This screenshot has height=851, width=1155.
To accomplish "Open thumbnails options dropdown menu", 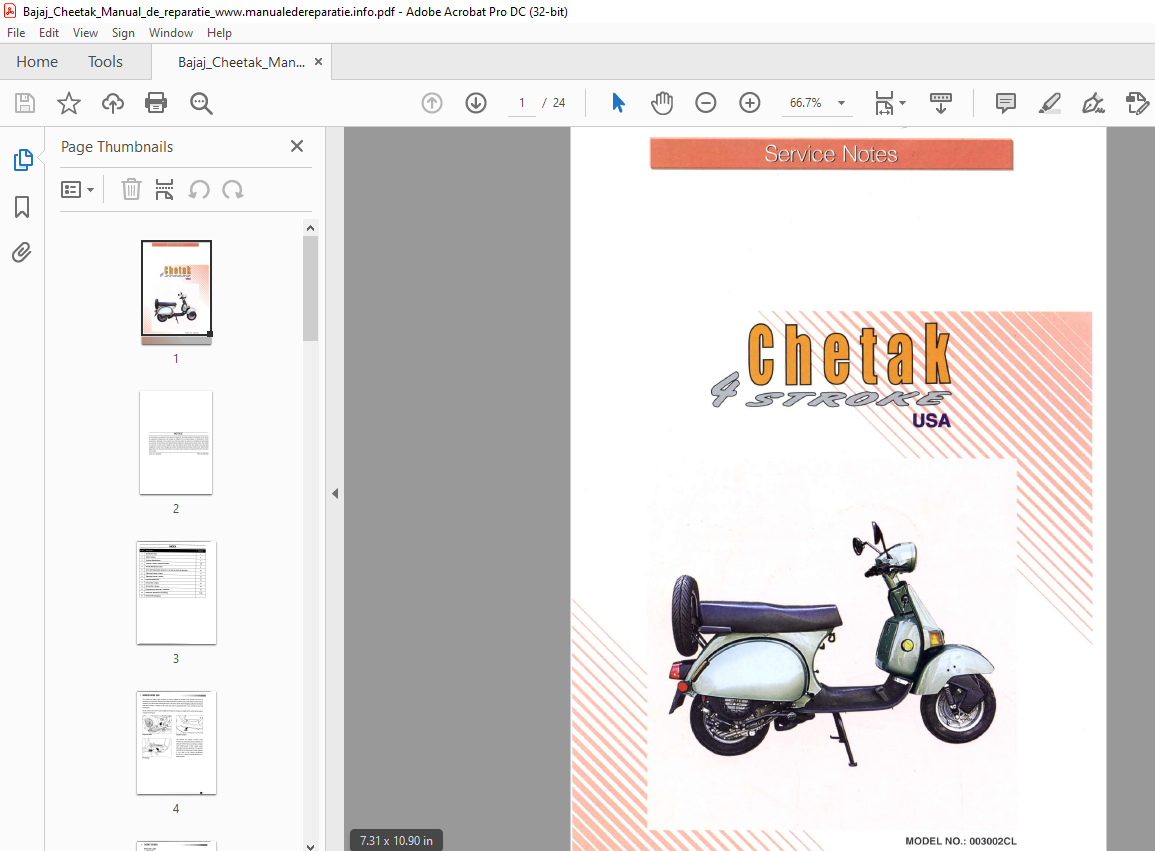I will (x=77, y=190).
